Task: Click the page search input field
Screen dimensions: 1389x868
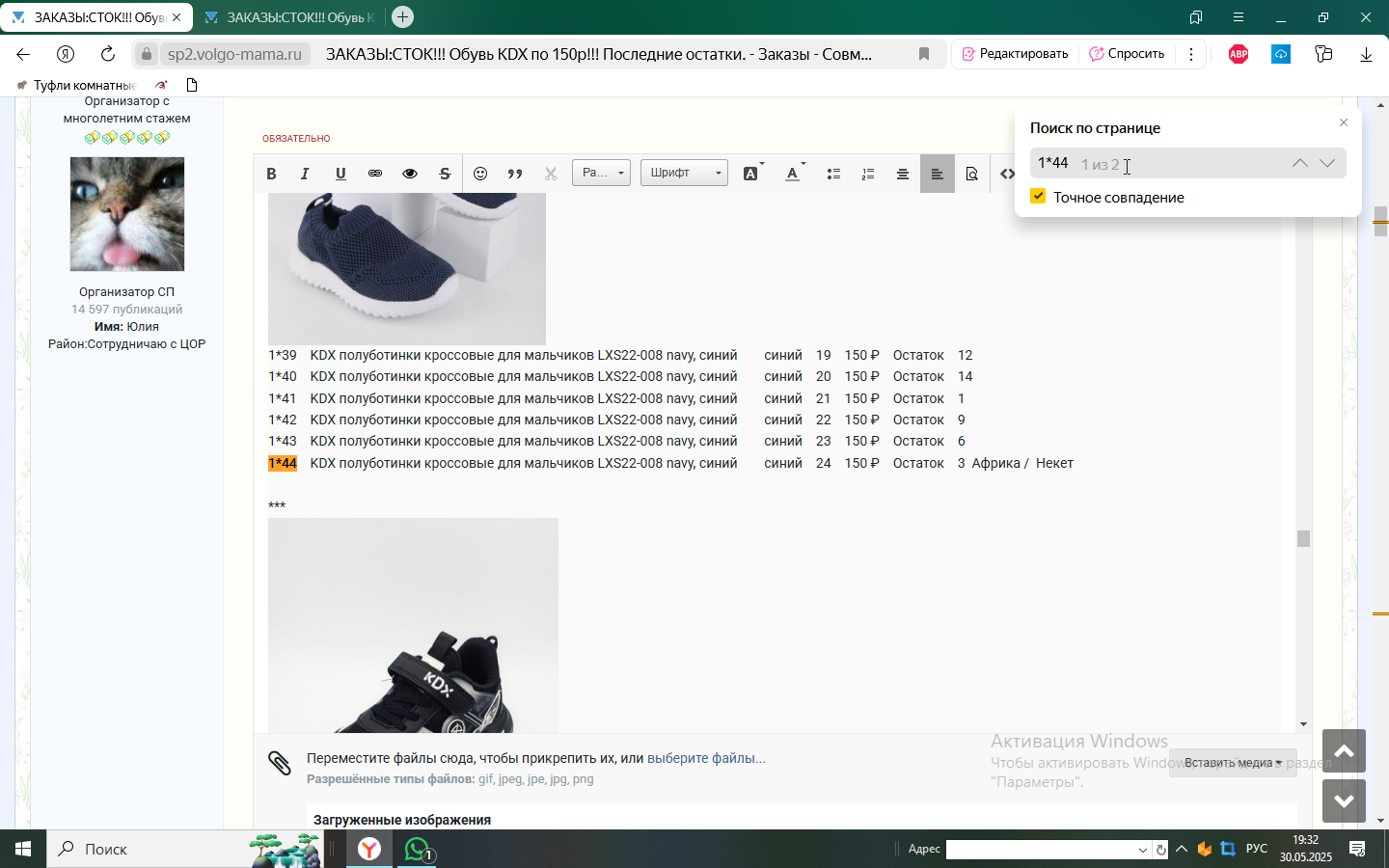Action: 1157,163
